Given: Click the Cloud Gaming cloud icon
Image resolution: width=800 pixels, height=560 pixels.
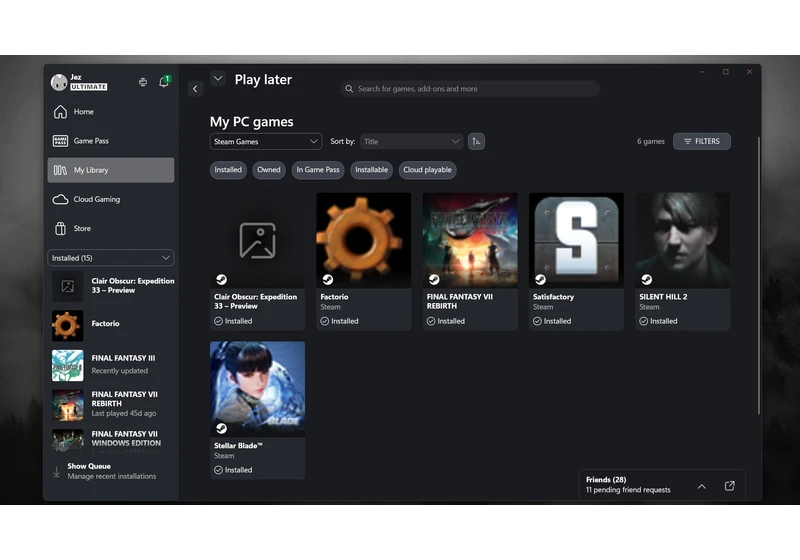Looking at the screenshot, I should [x=60, y=199].
